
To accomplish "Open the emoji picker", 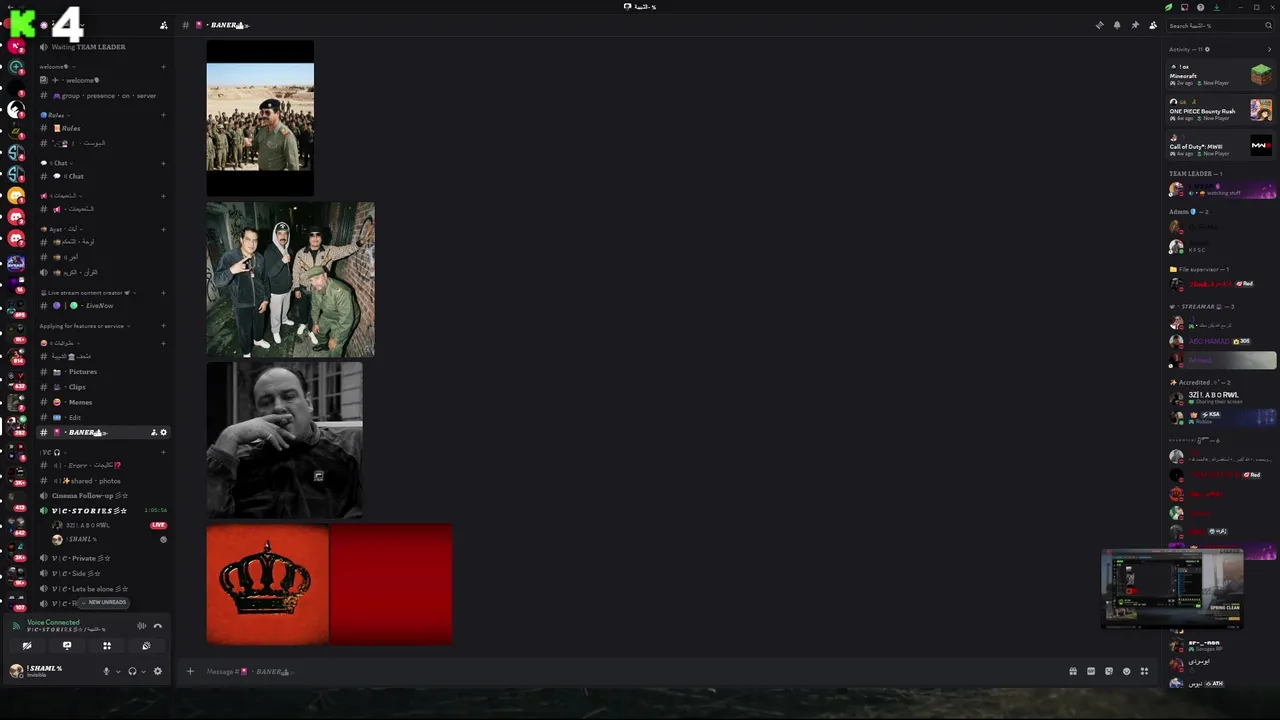I will click(x=1127, y=671).
